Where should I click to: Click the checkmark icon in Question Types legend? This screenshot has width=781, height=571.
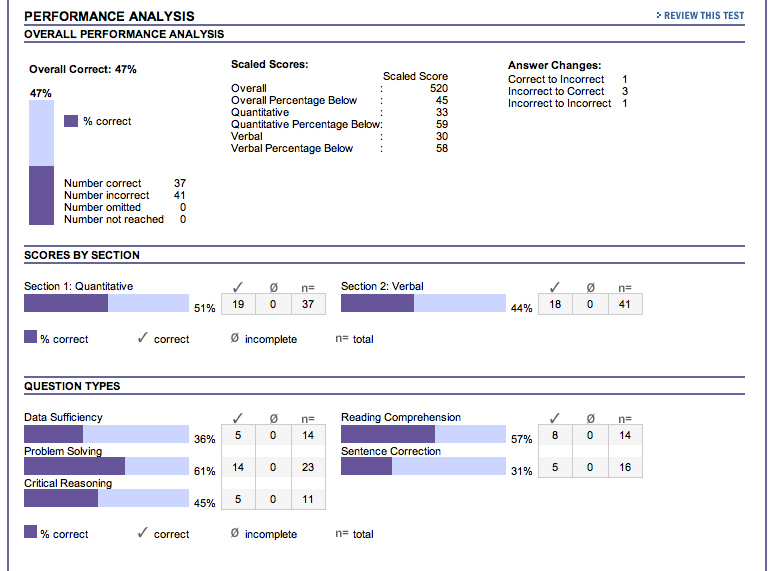(x=142, y=533)
